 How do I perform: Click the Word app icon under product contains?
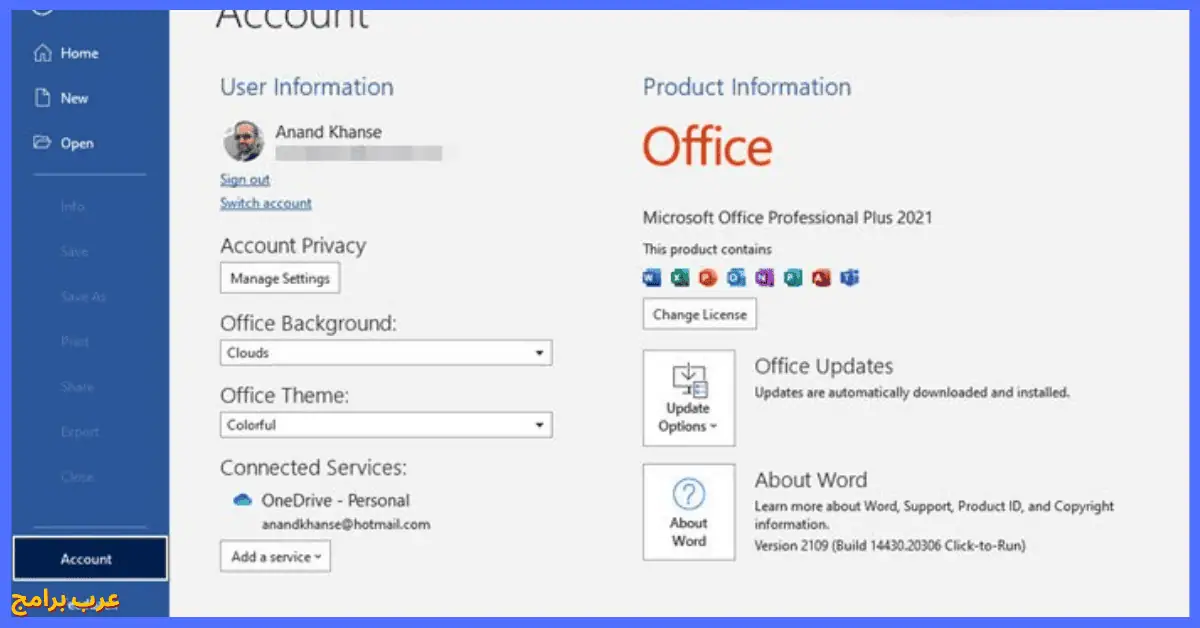(x=652, y=277)
